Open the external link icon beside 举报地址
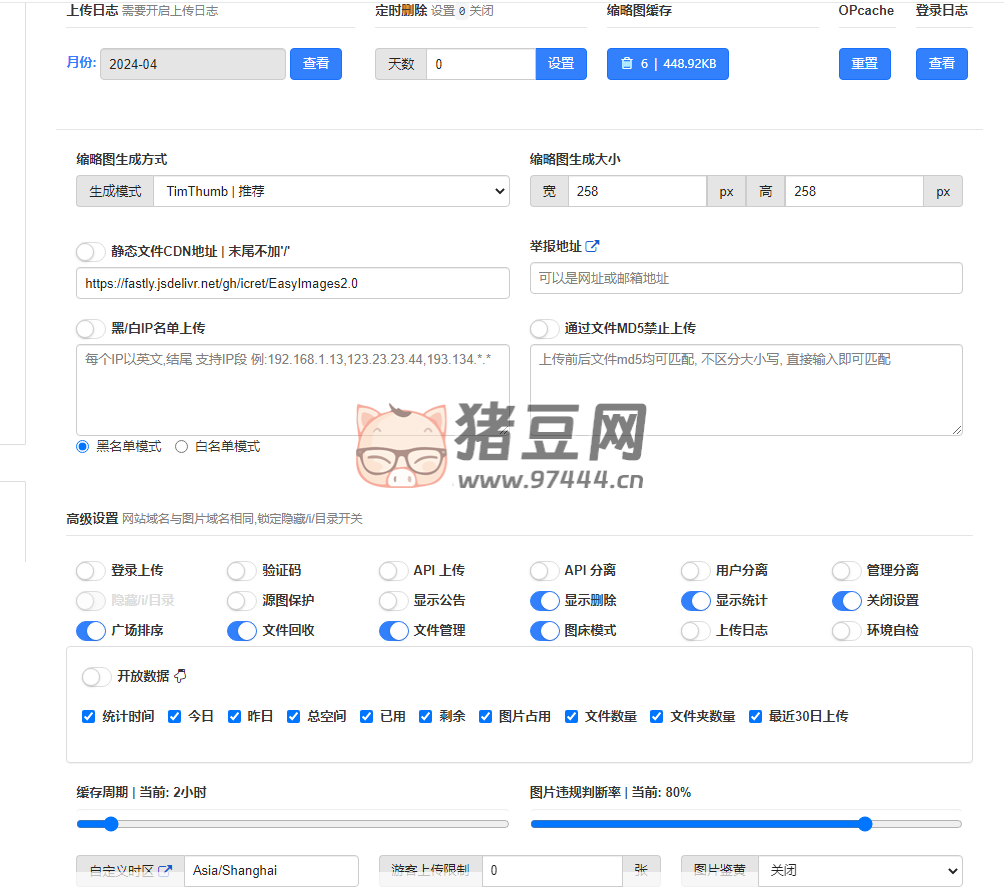1004x890 pixels. [592, 246]
